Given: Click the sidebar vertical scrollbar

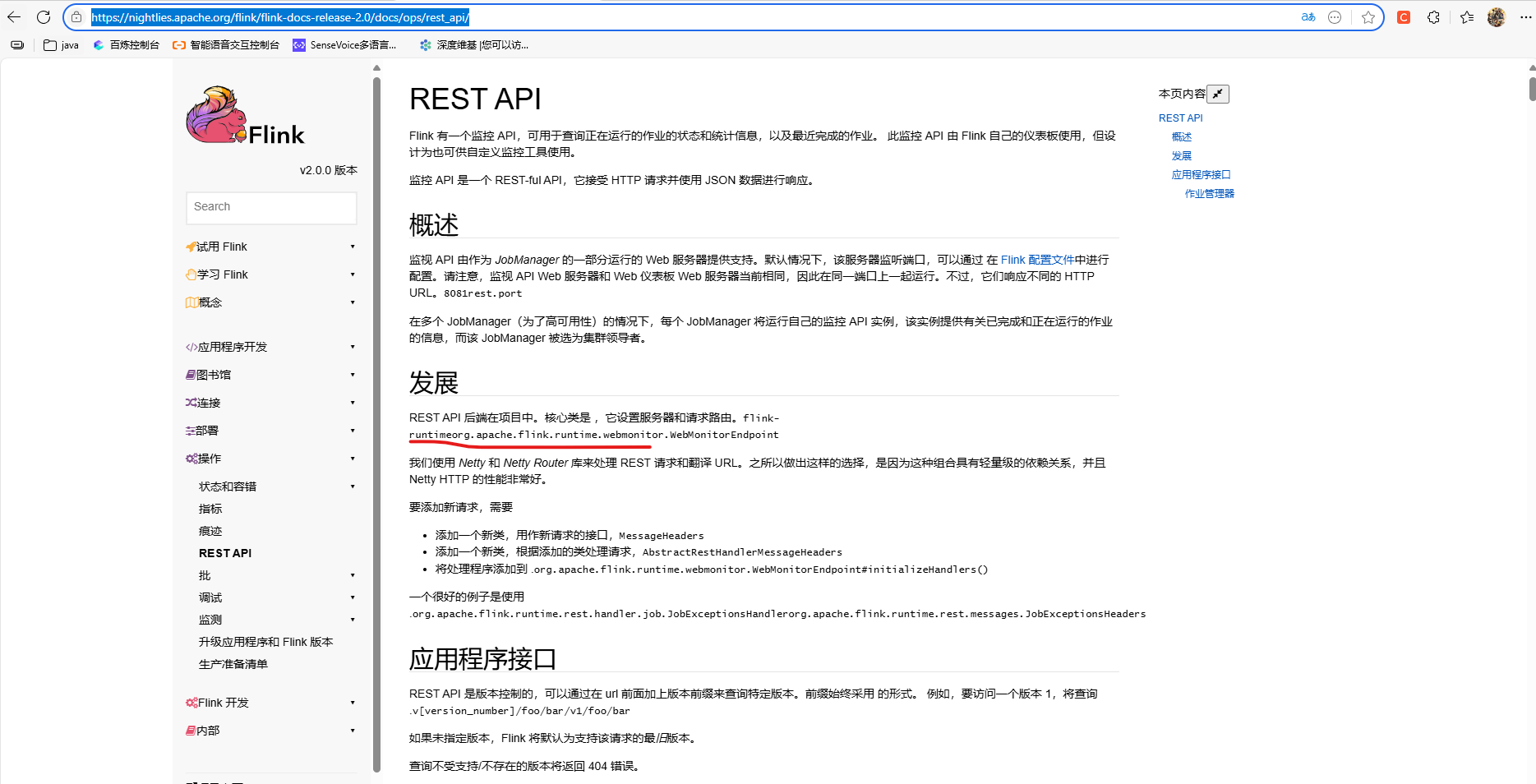Looking at the screenshot, I should (x=376, y=423).
